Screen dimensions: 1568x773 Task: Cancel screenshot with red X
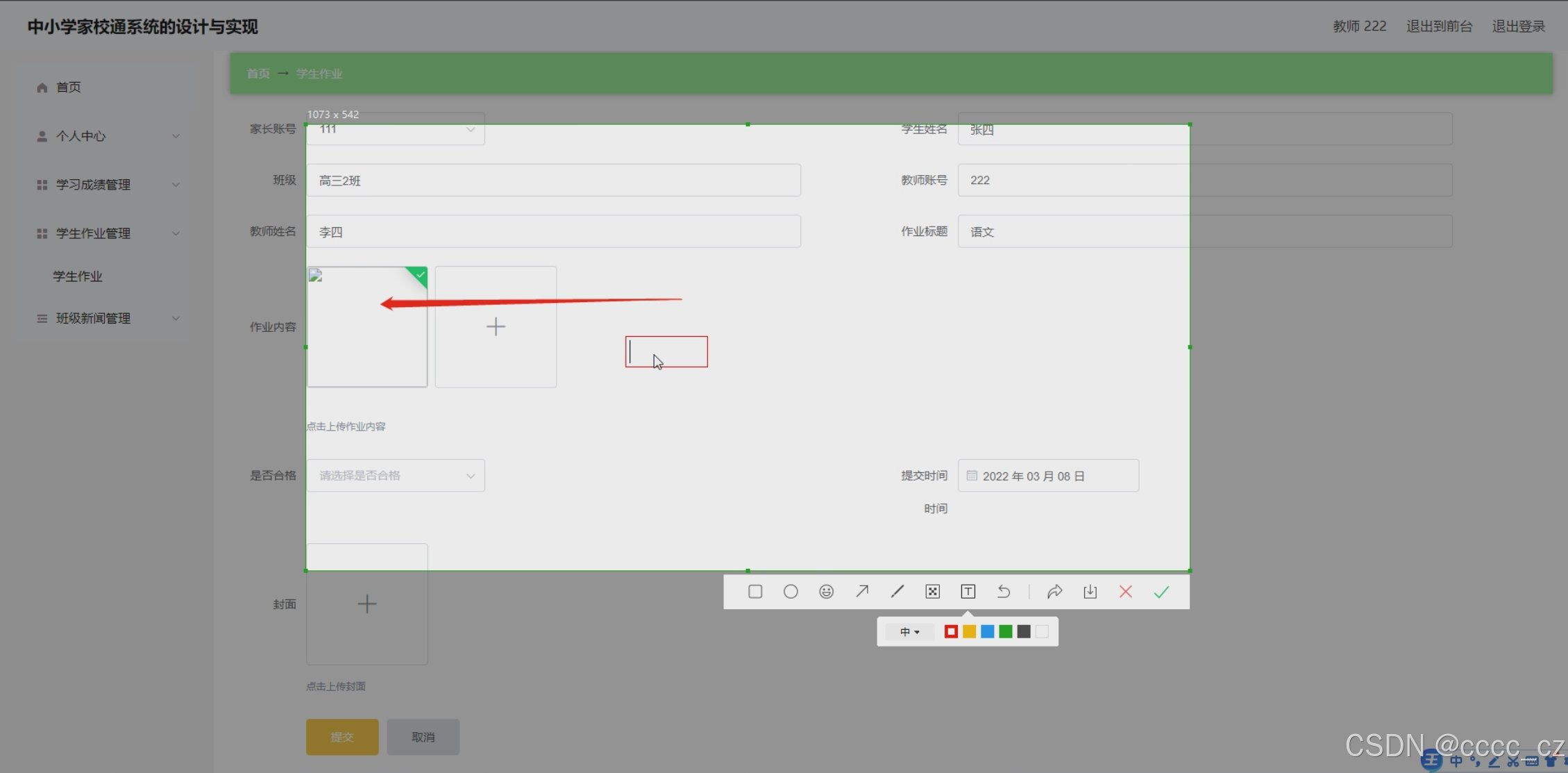(1126, 592)
